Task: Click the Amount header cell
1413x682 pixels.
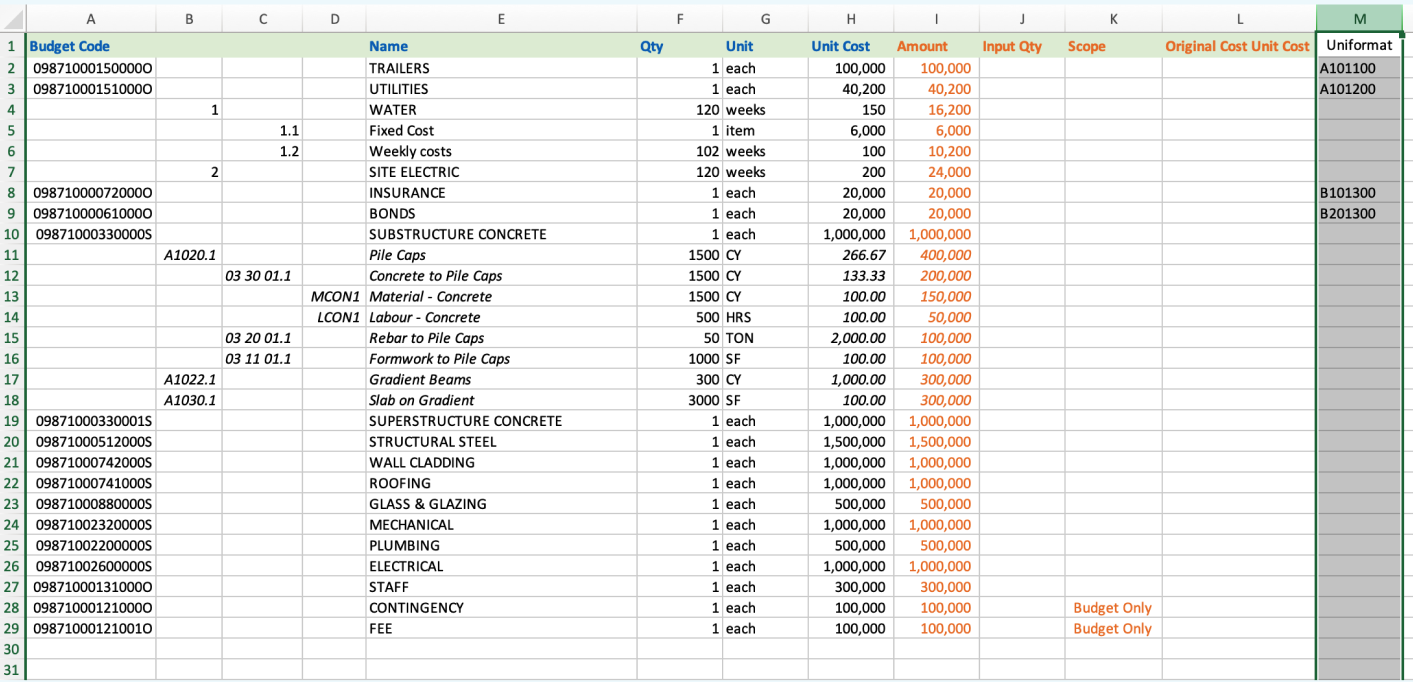Action: 936,46
